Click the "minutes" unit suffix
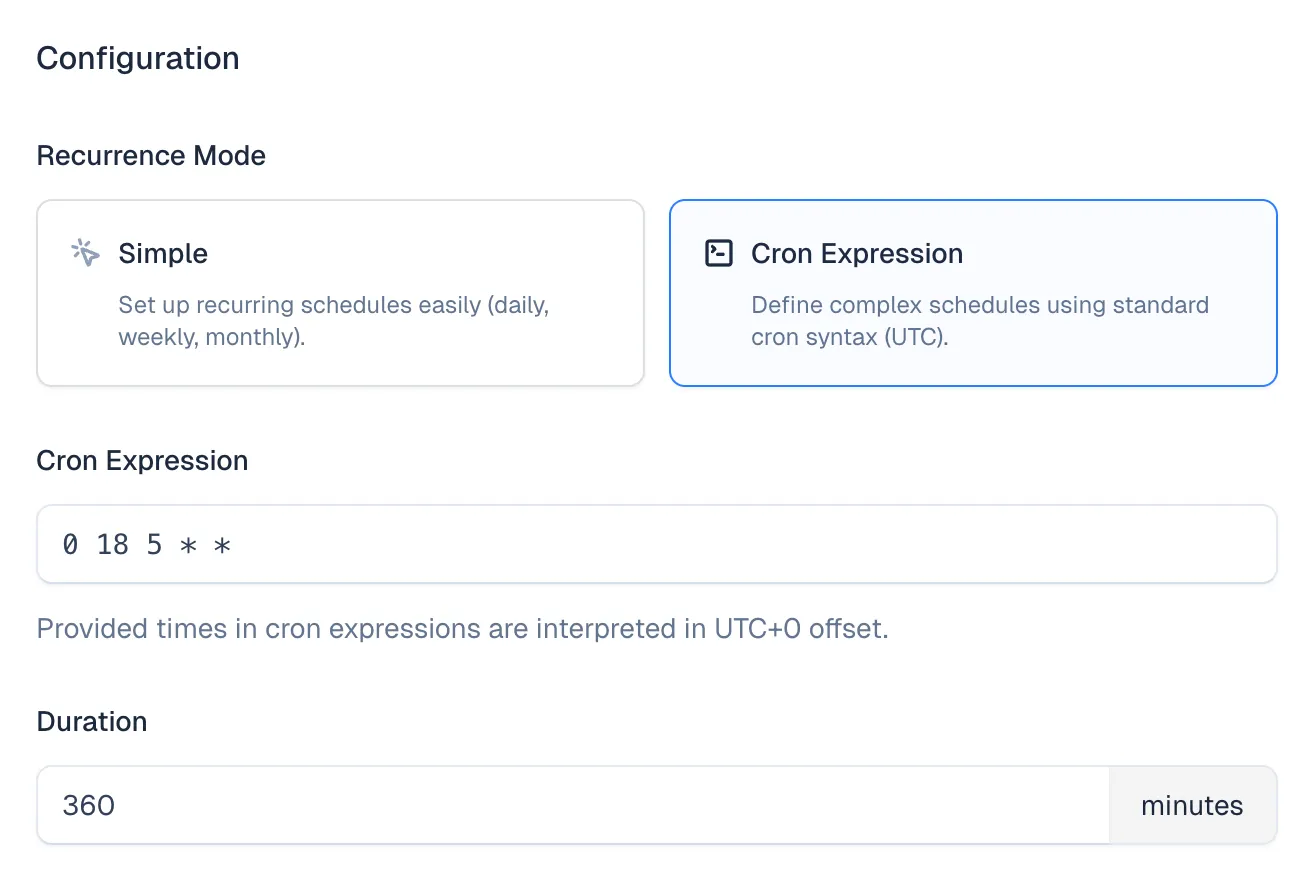Screen dimensions: 1310x878 [x=1192, y=805]
